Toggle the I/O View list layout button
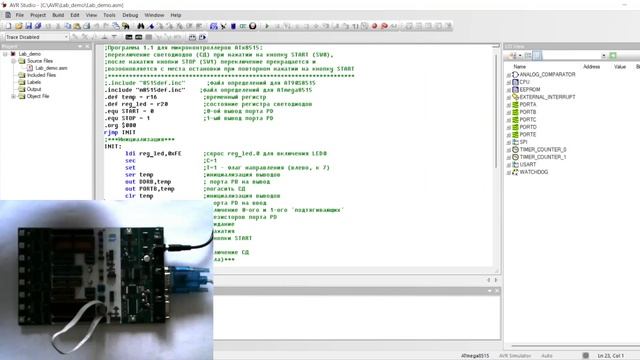The image size is (640, 360). [528, 56]
